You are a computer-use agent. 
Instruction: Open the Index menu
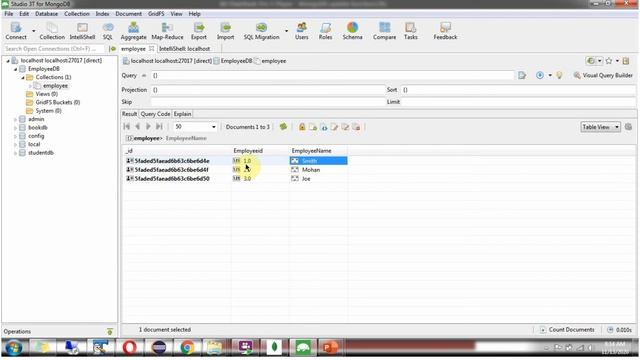102,14
